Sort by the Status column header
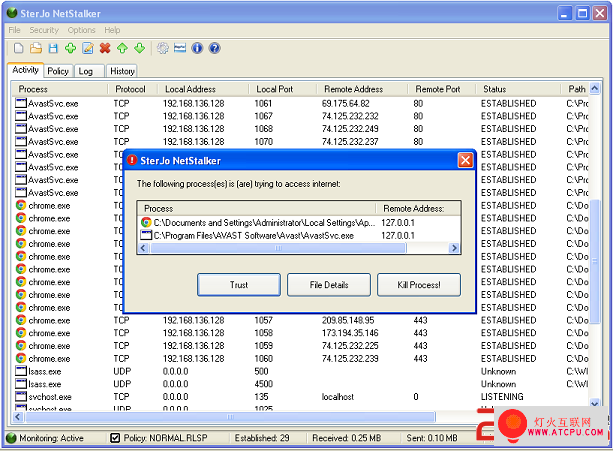 click(518, 89)
